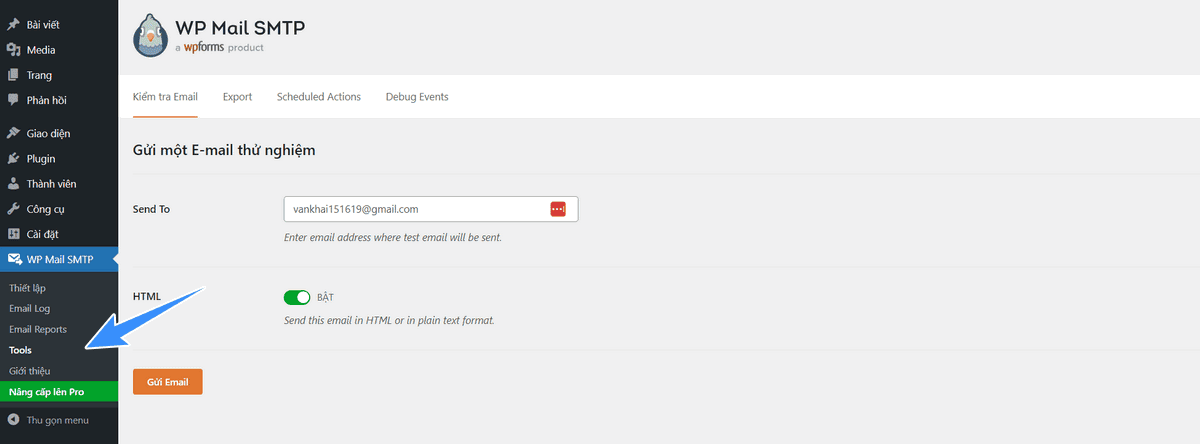Click the Thu gọn menu collapse icon
The image size is (1200, 444).
coord(13,420)
